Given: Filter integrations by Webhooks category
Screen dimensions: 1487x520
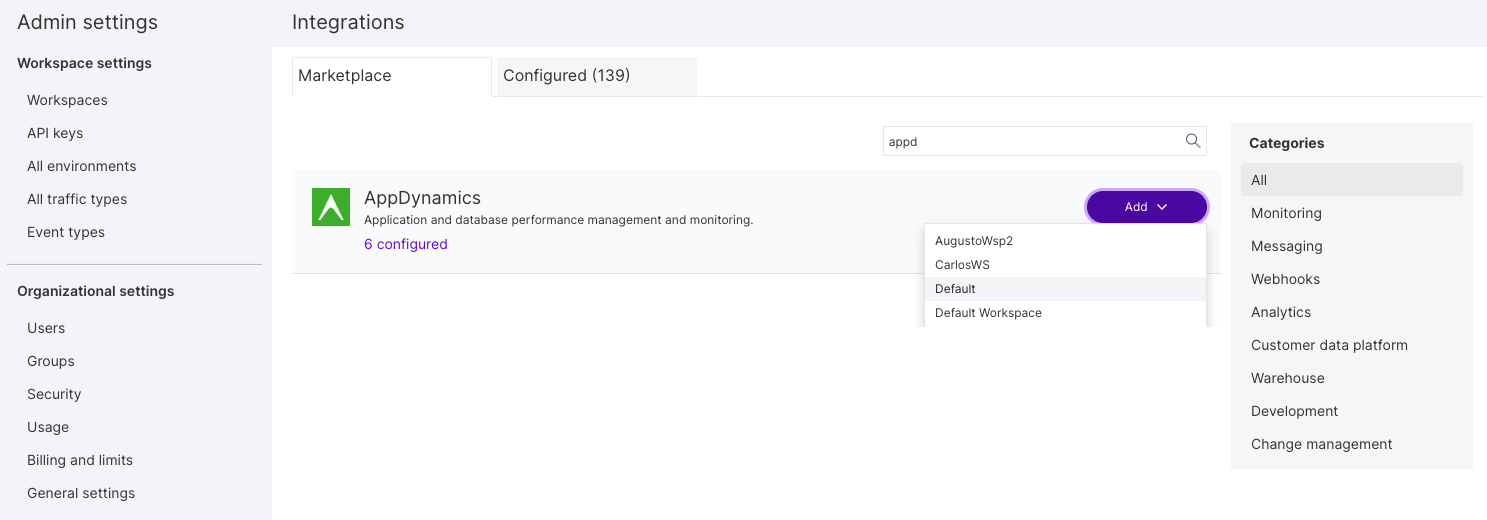Looking at the screenshot, I should (x=1285, y=279).
